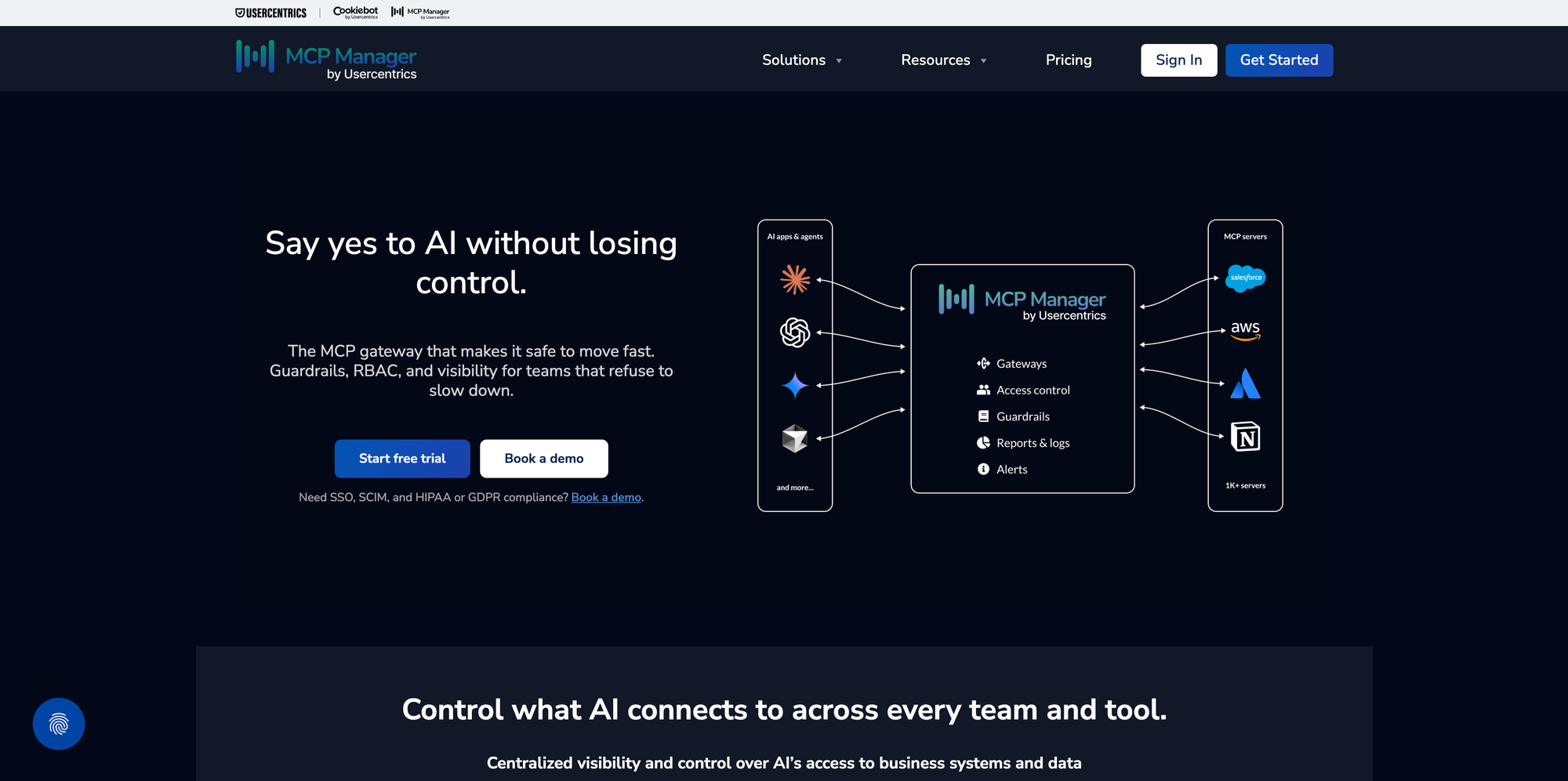Open the Cookiebot logo link
The width and height of the screenshot is (1568, 781).
(x=355, y=12)
